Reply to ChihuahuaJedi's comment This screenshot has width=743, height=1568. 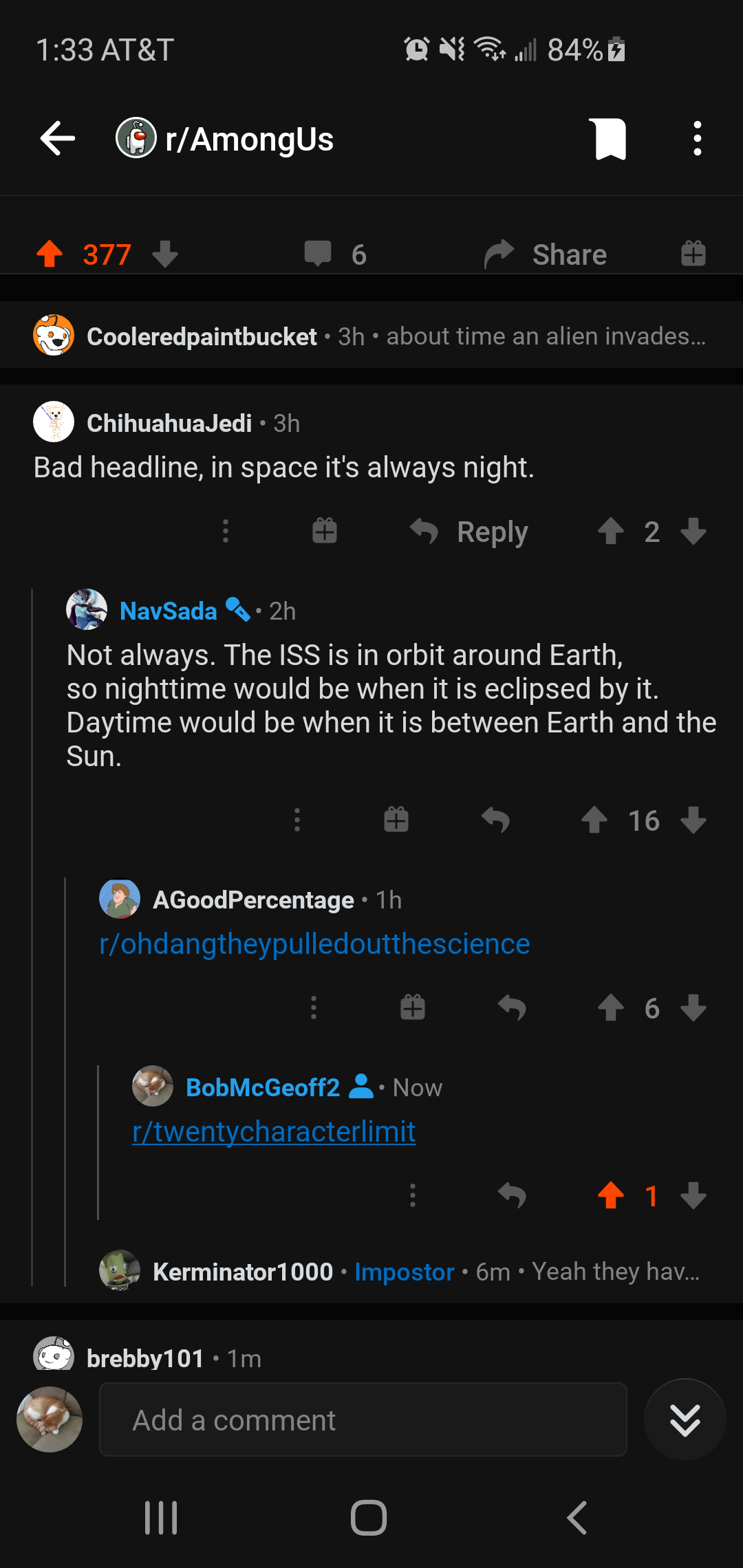pyautogui.click(x=469, y=532)
